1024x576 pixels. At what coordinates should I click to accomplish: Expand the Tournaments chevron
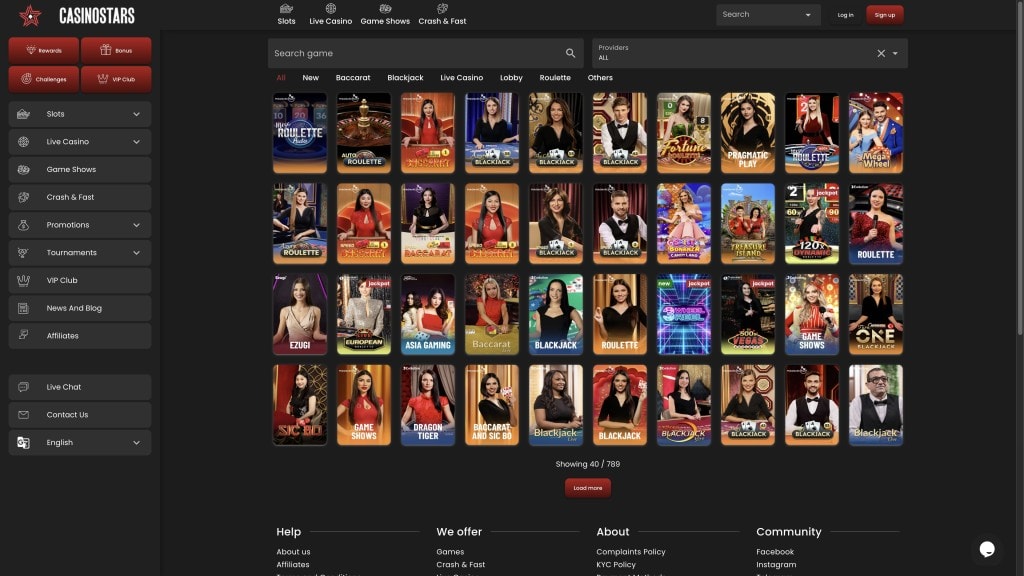point(136,253)
